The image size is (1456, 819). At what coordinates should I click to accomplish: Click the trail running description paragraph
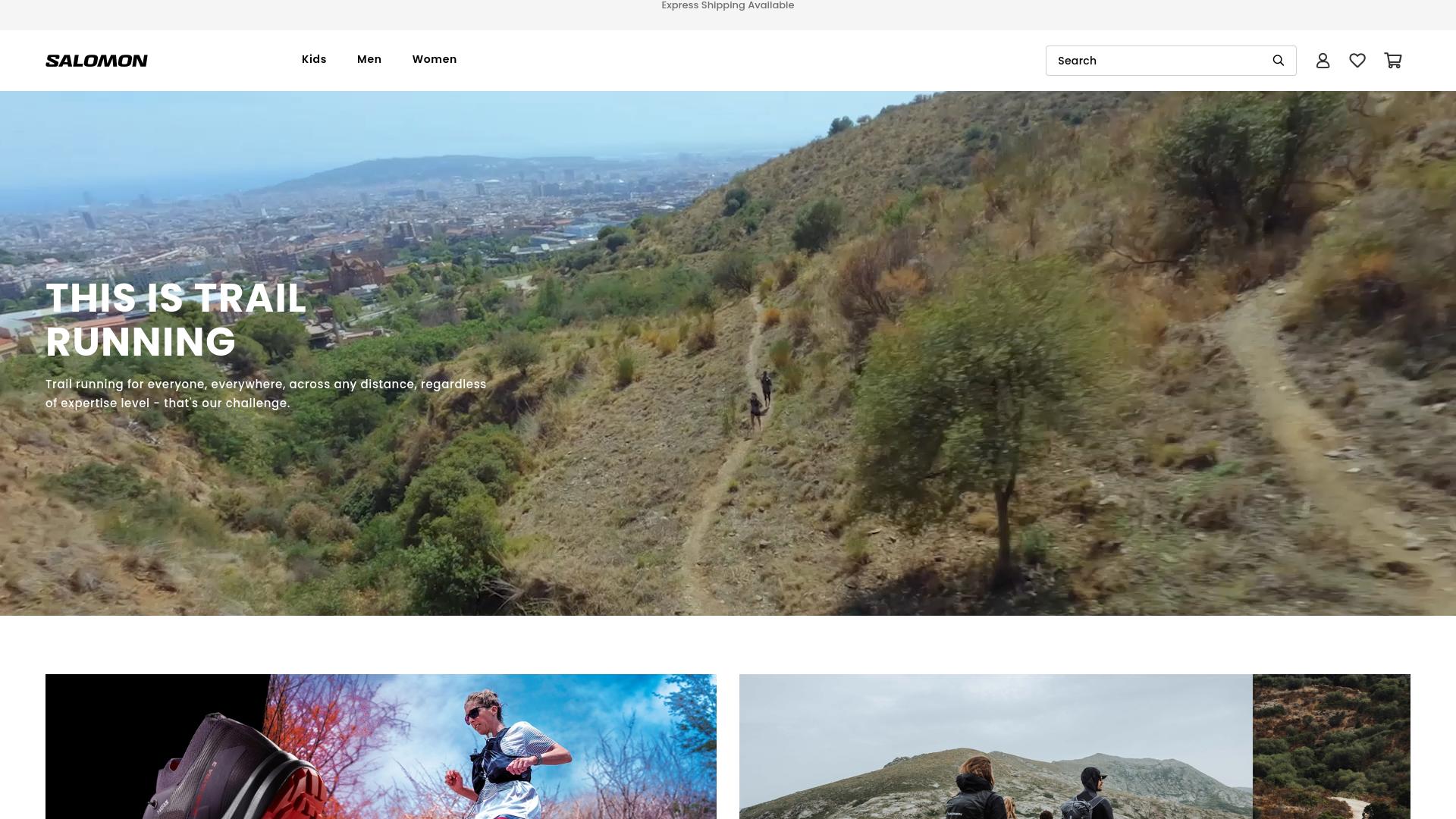(x=265, y=394)
